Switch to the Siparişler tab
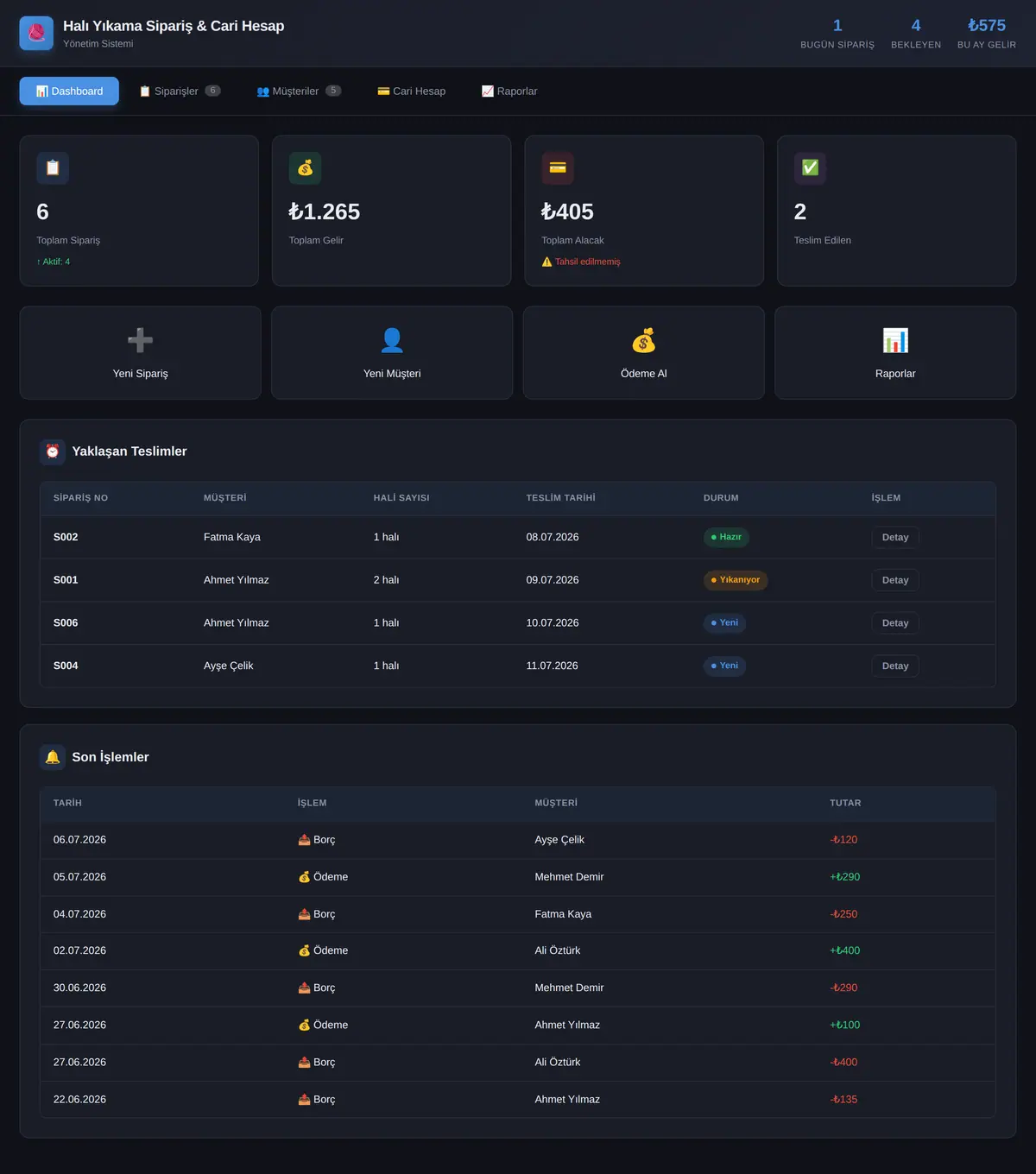Viewport: 1036px width, 1174px height. coord(180,91)
